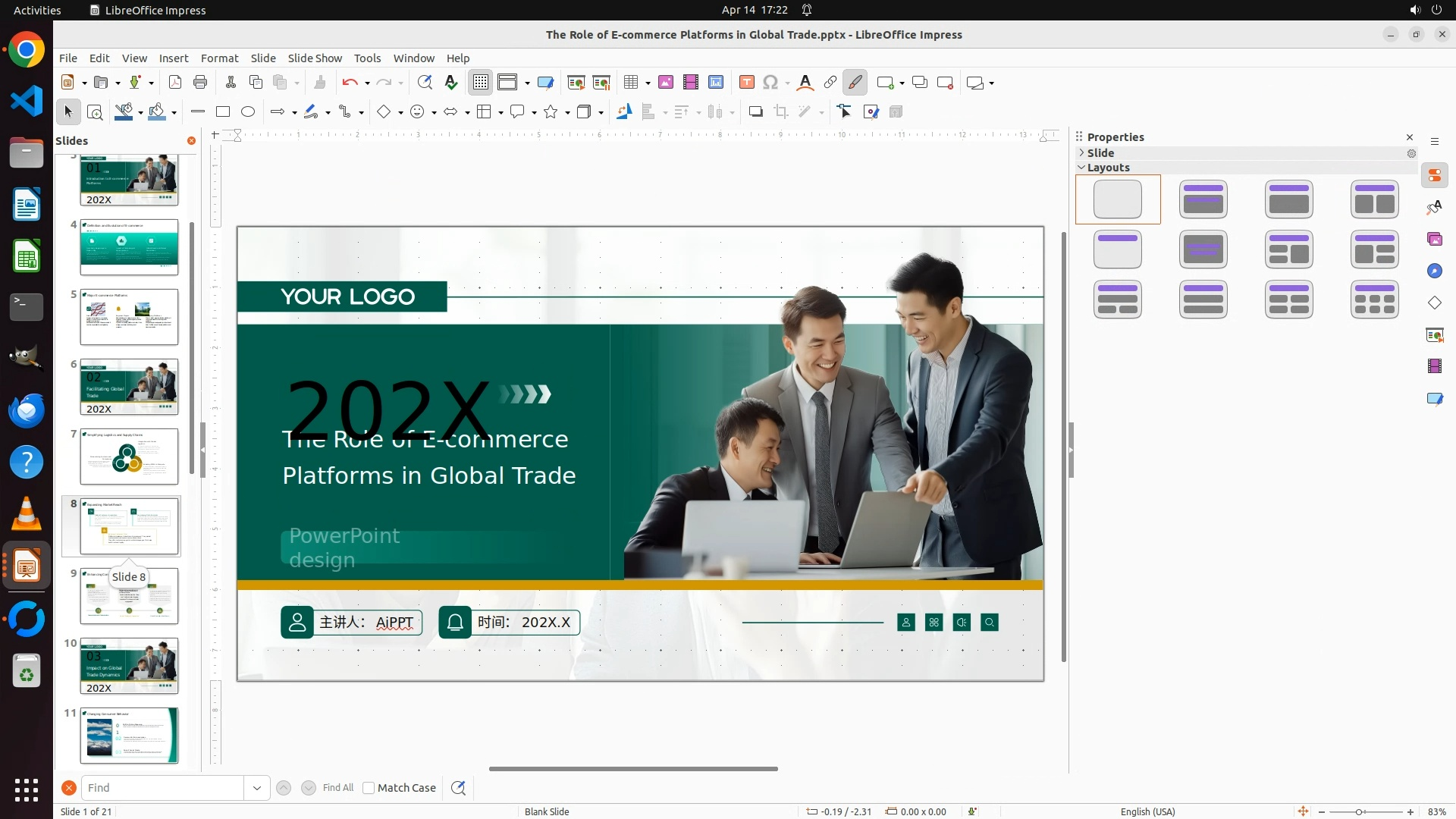1456x819 pixels.
Task: Click the Insert Text Box icon
Action: pyautogui.click(x=746, y=83)
